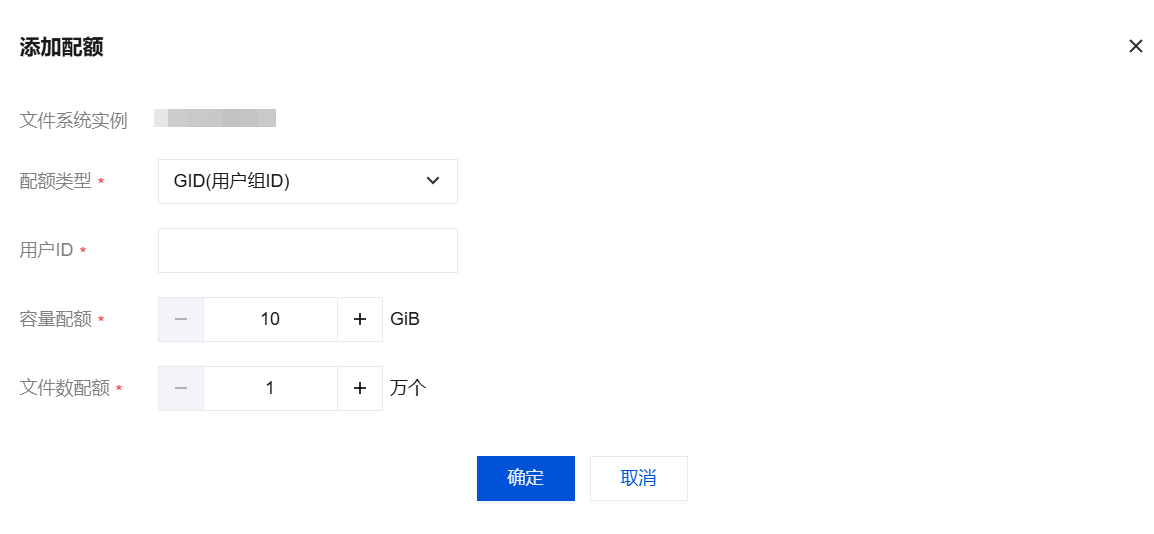Click the 配额类型 field label
1154x534 pixels.
pos(56,181)
